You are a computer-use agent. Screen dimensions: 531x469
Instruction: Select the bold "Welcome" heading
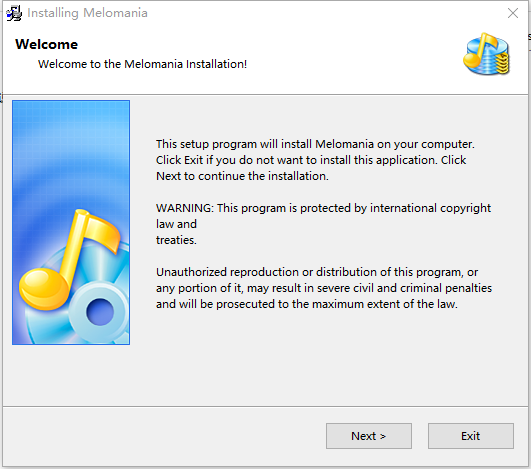46,44
